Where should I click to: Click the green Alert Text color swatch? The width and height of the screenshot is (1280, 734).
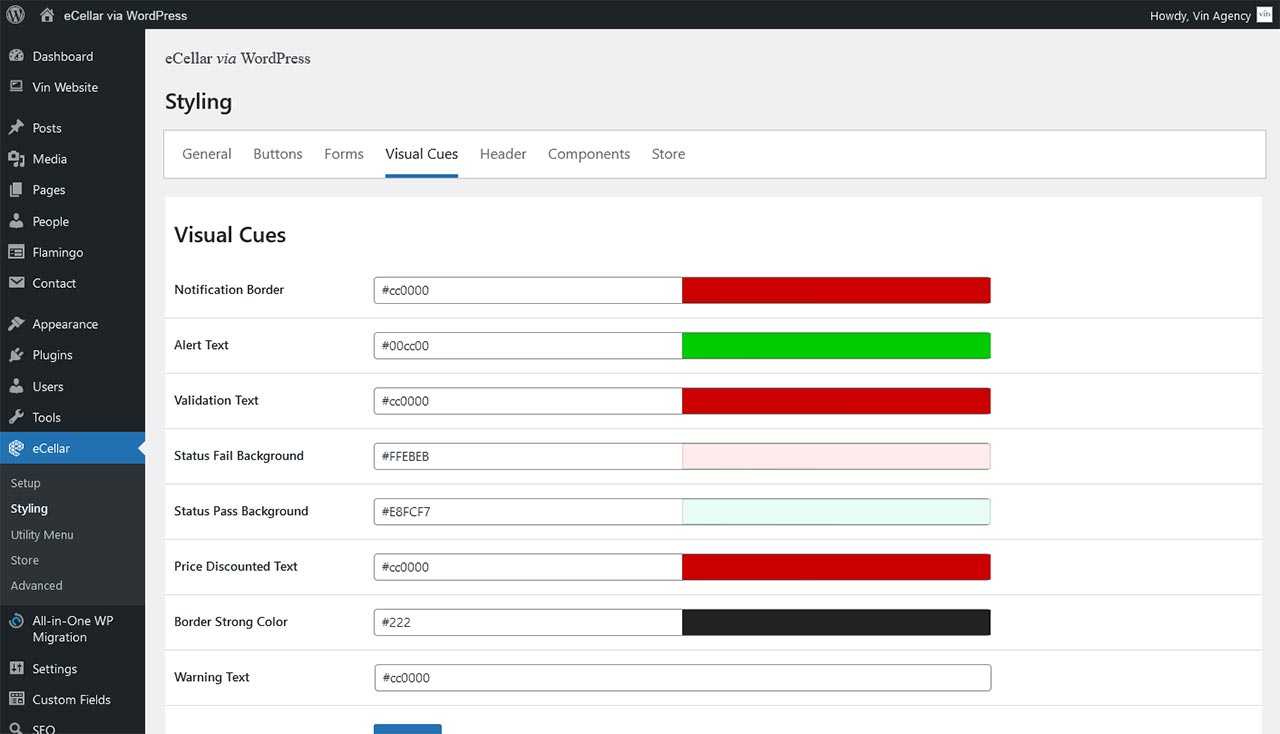click(836, 346)
